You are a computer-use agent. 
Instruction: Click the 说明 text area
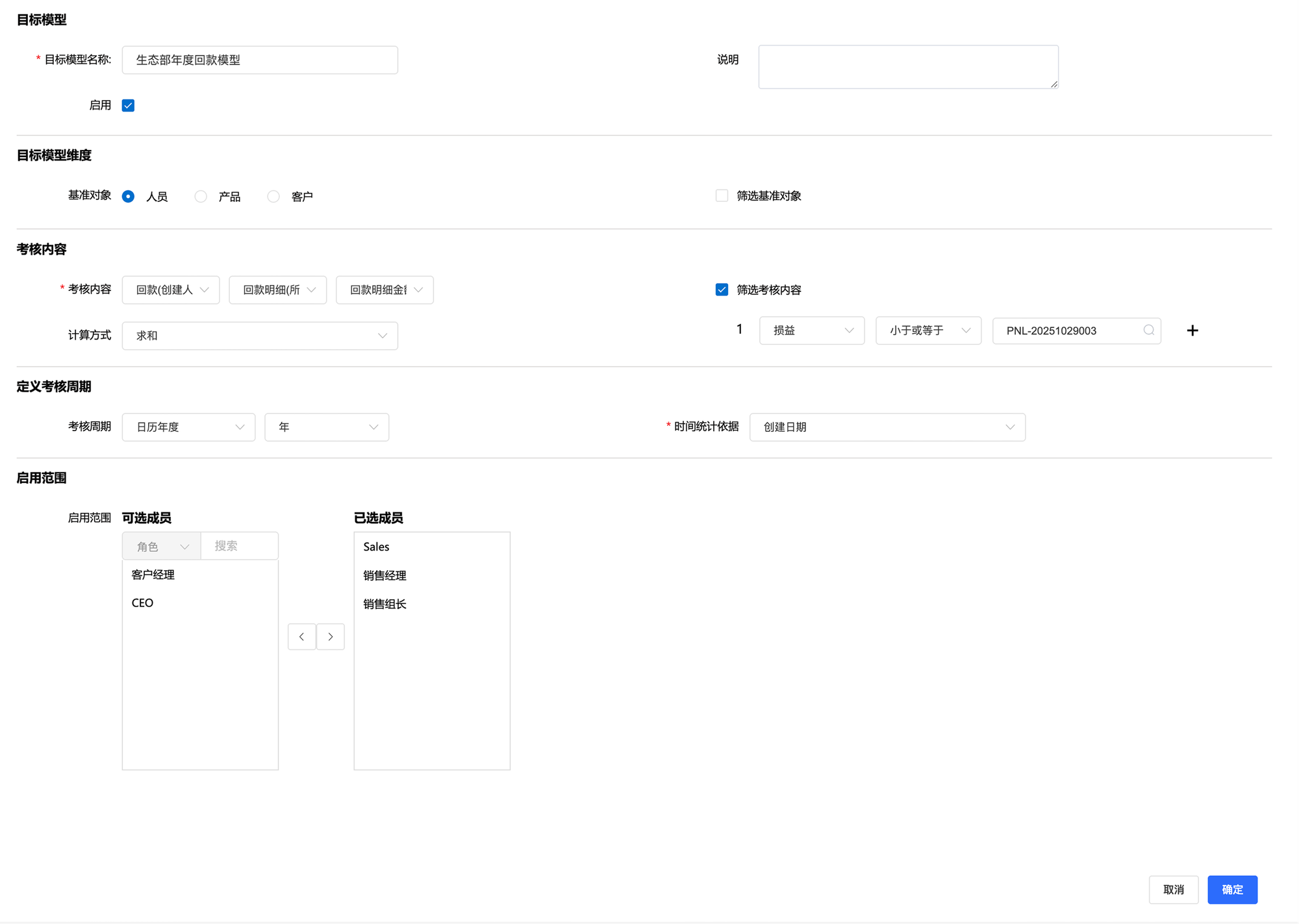click(x=908, y=67)
